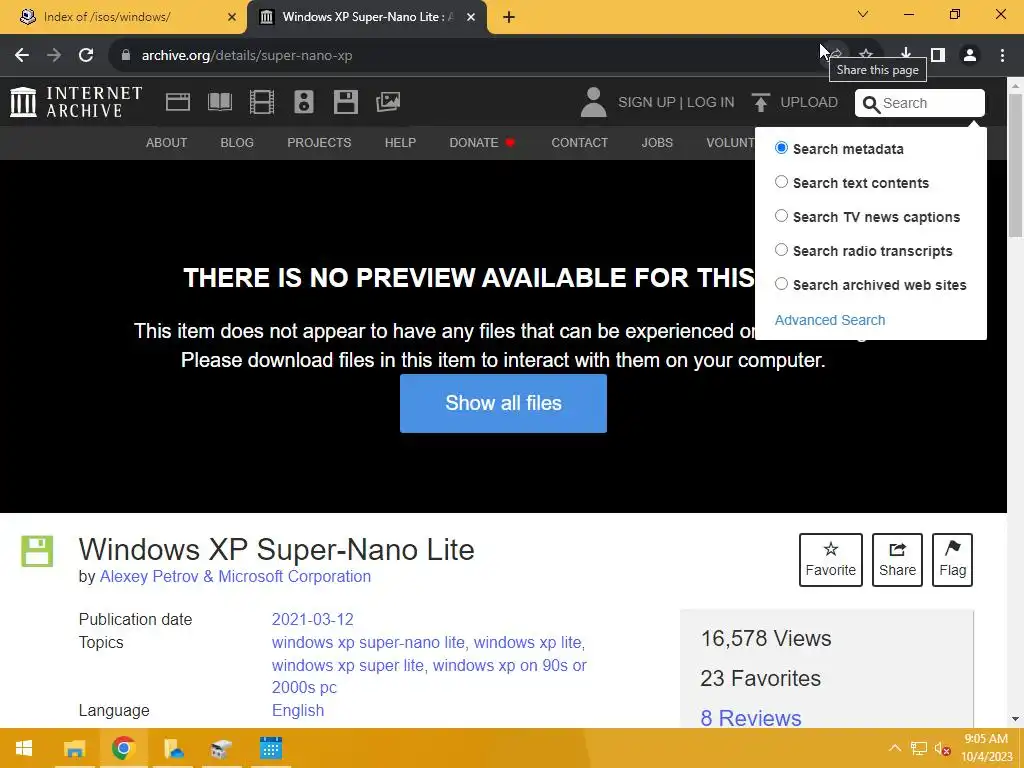
Task: Click the LOG IN link
Action: 711,103
